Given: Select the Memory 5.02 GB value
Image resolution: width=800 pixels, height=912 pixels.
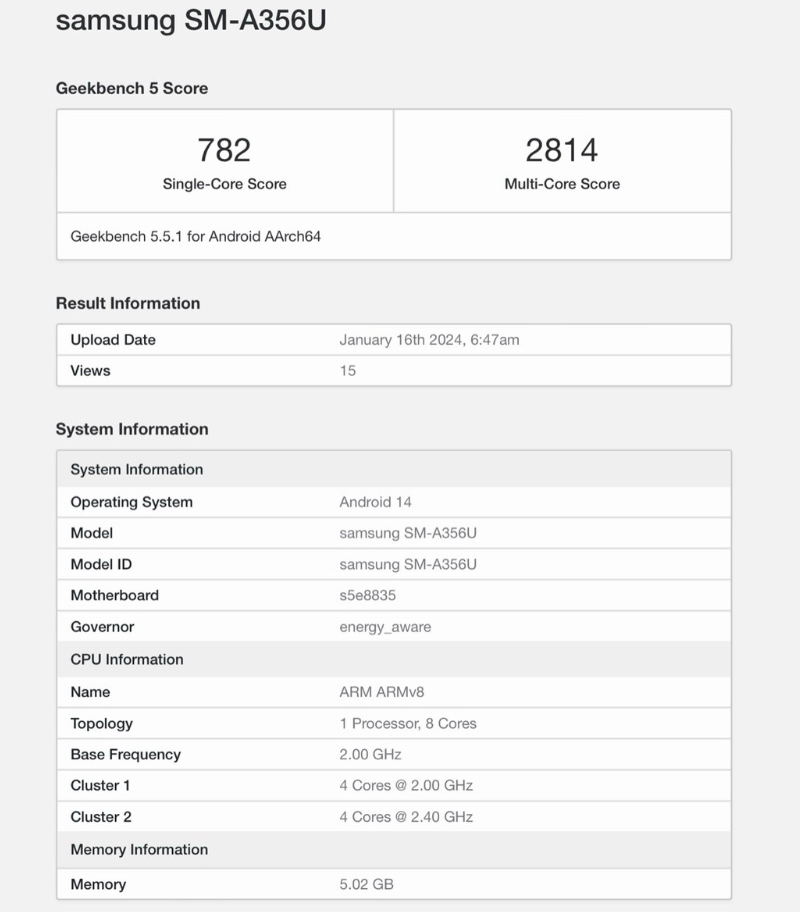Looking at the screenshot, I should click(367, 884).
